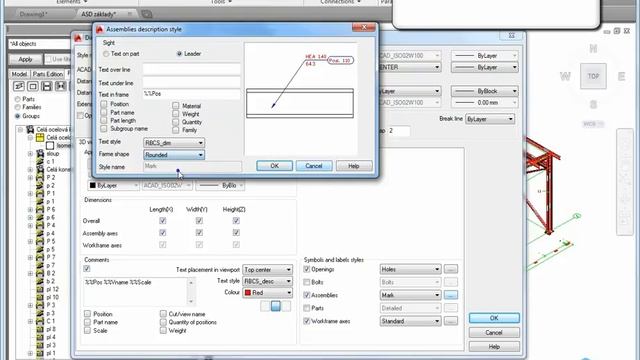Click the fourth icon in the inspector toolbar

pyautogui.click(x=60, y=86)
